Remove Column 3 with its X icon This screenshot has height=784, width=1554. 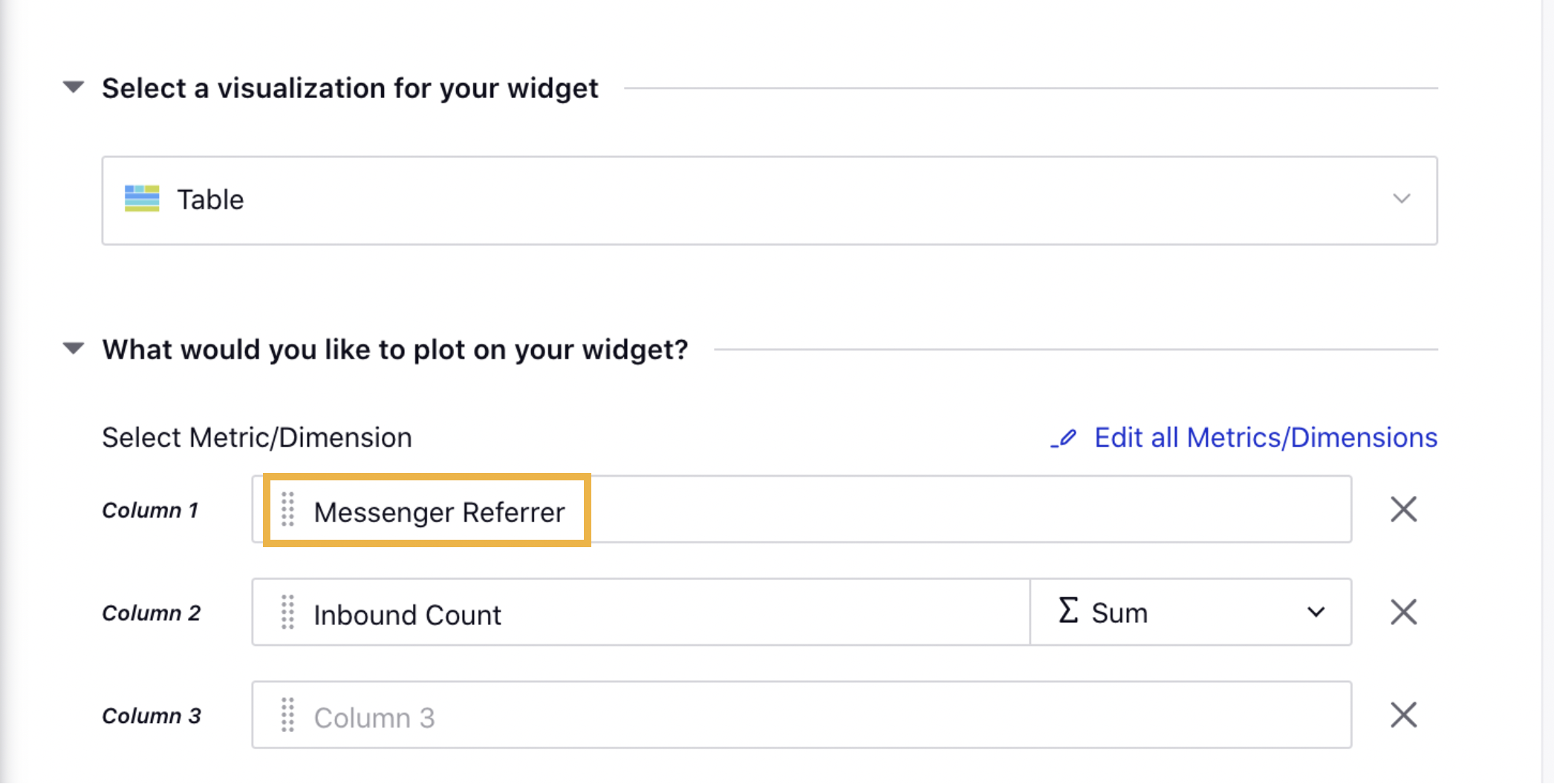click(1403, 715)
